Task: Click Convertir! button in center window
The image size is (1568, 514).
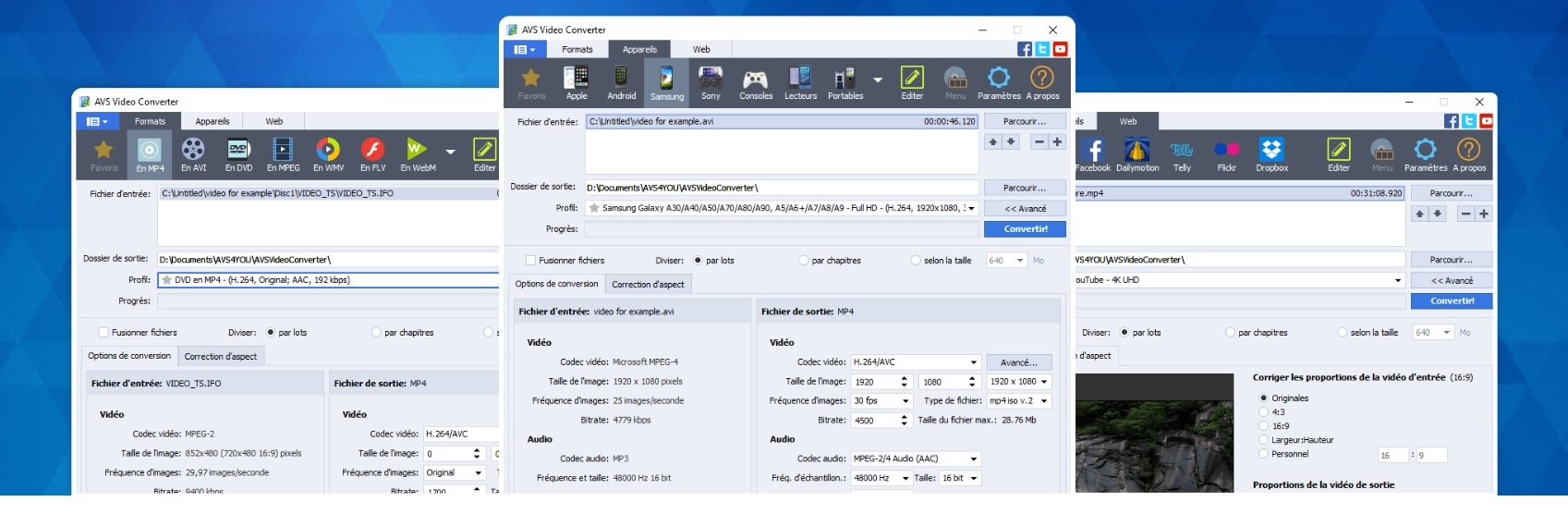Action: (1025, 228)
